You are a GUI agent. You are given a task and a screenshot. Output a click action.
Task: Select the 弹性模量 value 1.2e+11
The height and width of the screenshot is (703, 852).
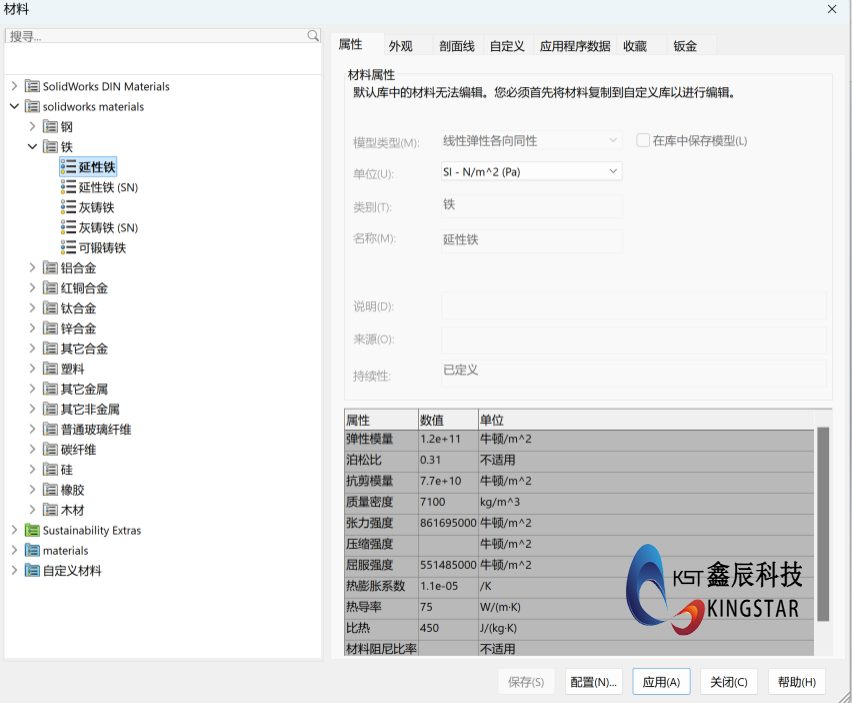(440, 439)
